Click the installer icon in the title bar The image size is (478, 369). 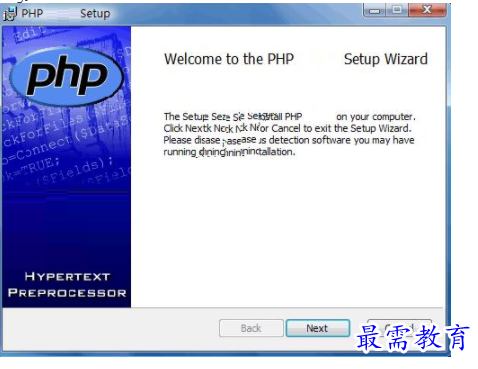10,14
